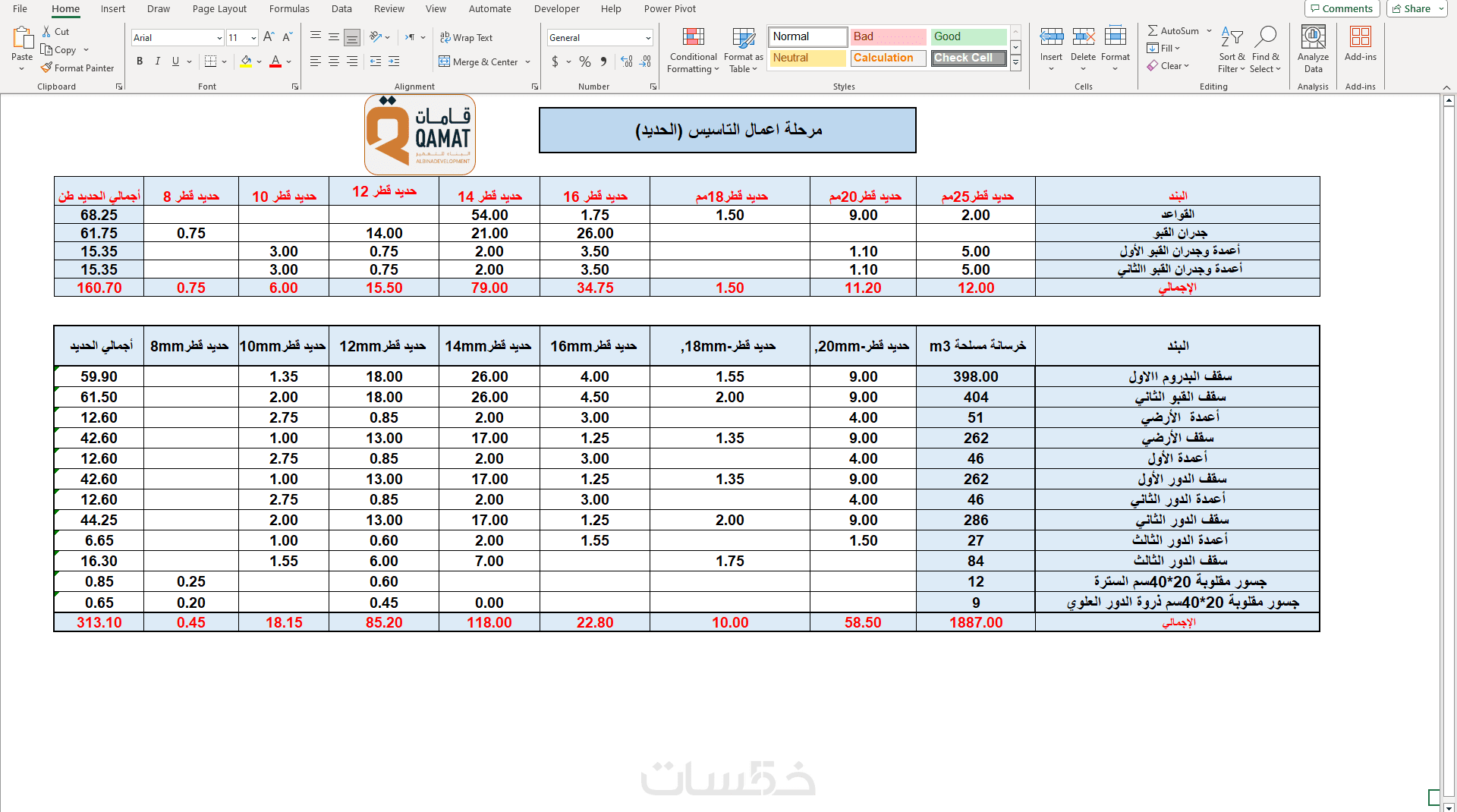Expand the Fill Color dropdown arrow
The image size is (1457, 812).
(x=259, y=61)
